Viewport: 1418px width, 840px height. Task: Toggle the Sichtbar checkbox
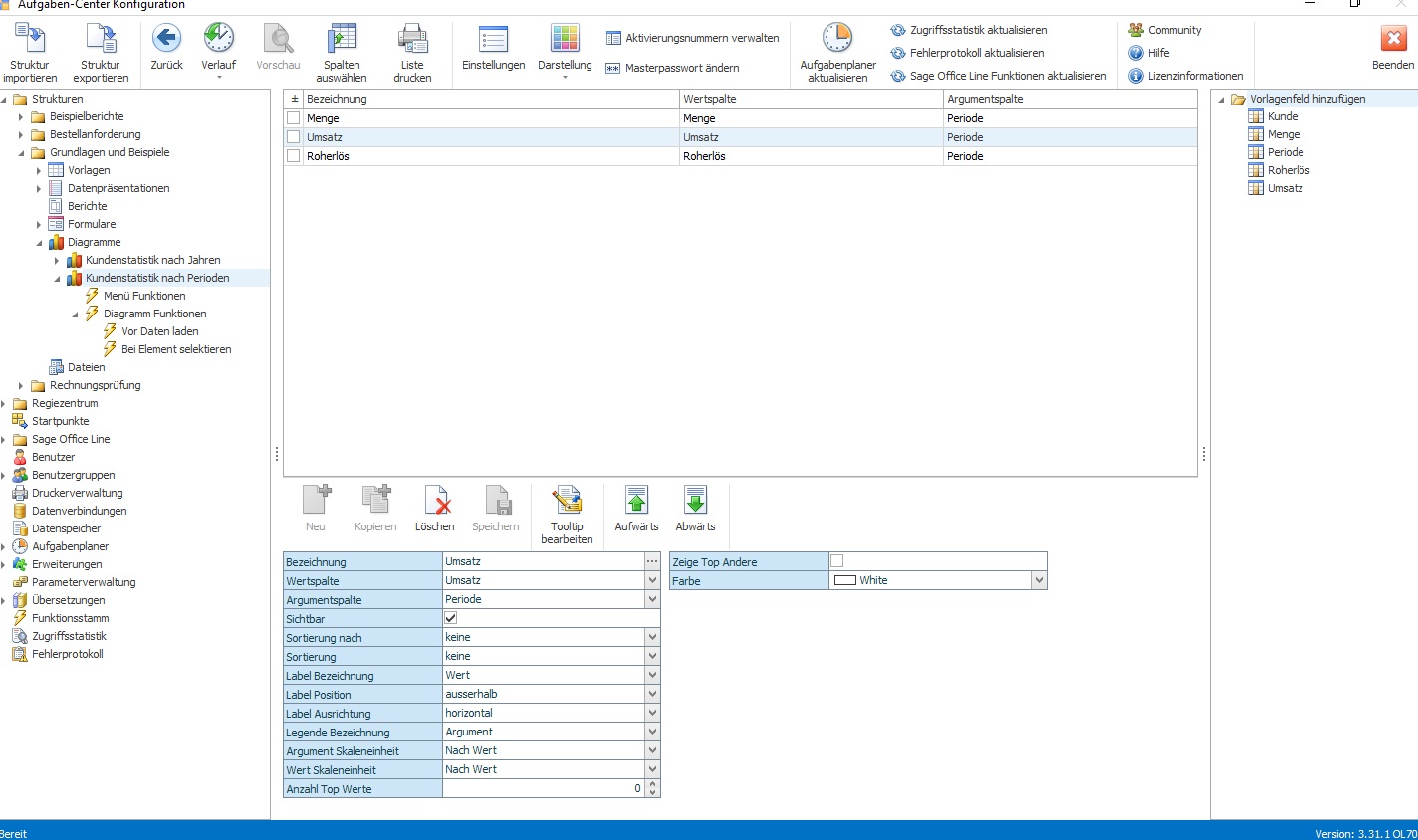pyautogui.click(x=451, y=619)
